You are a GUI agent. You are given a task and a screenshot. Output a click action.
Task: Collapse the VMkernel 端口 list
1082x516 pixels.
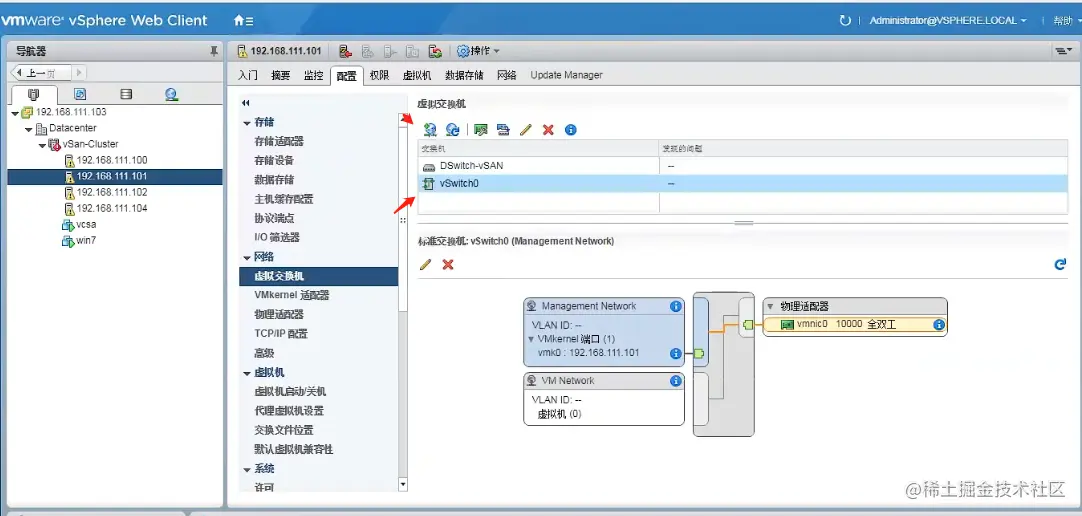531,339
